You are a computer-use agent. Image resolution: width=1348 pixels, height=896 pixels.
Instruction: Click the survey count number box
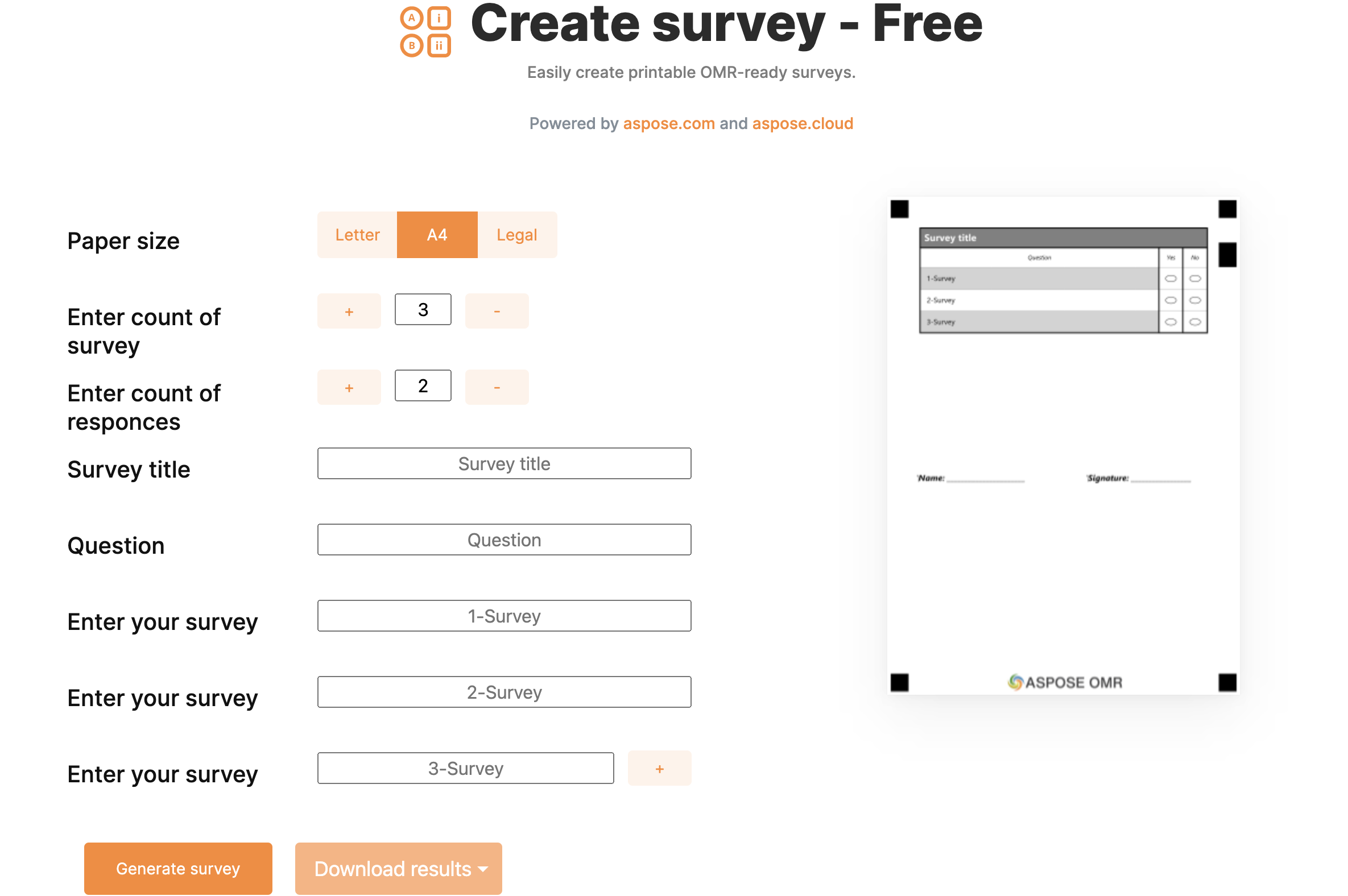click(423, 310)
